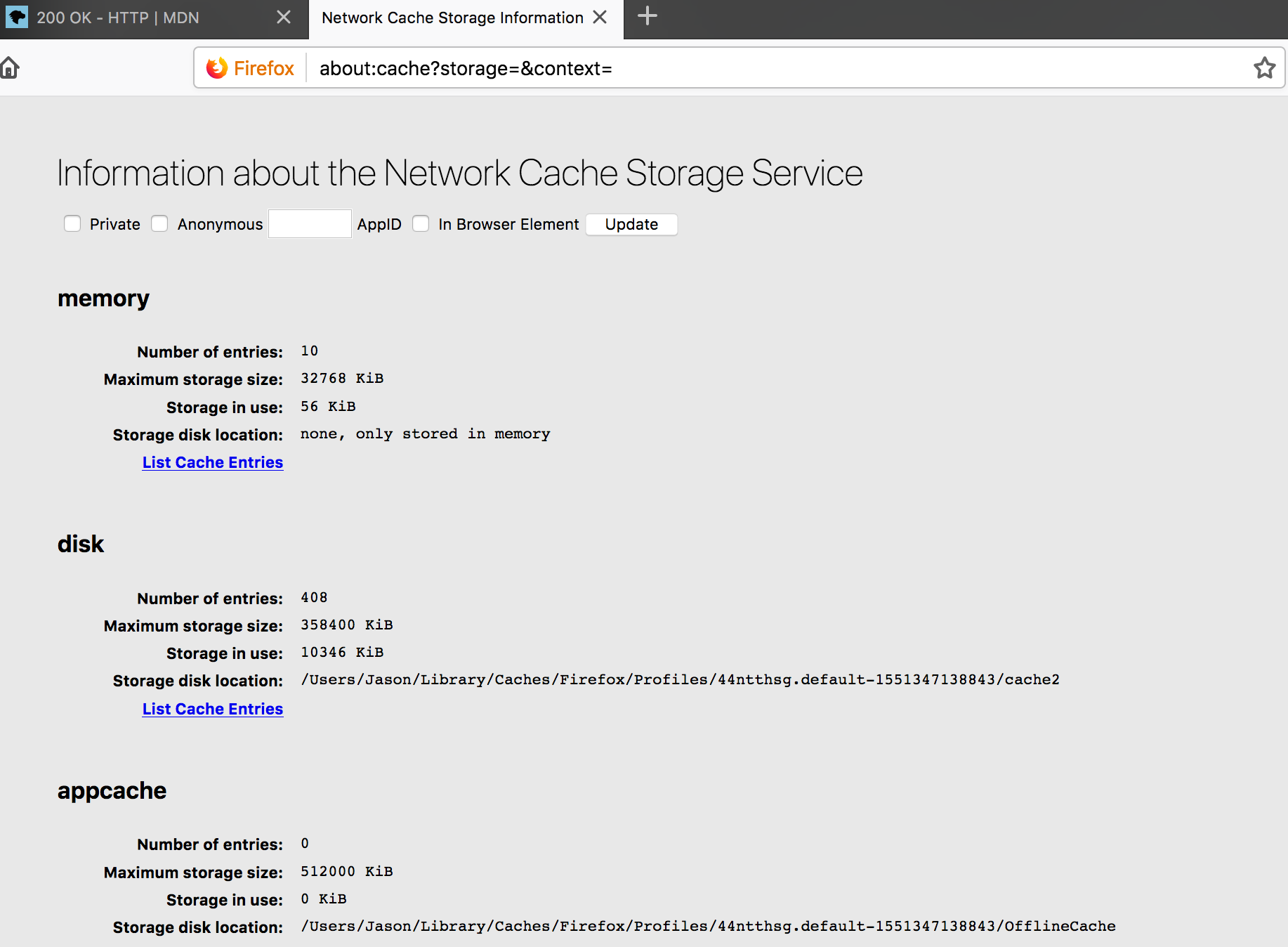1288x947 pixels.
Task: Check the In Browser Element checkbox
Action: (421, 224)
